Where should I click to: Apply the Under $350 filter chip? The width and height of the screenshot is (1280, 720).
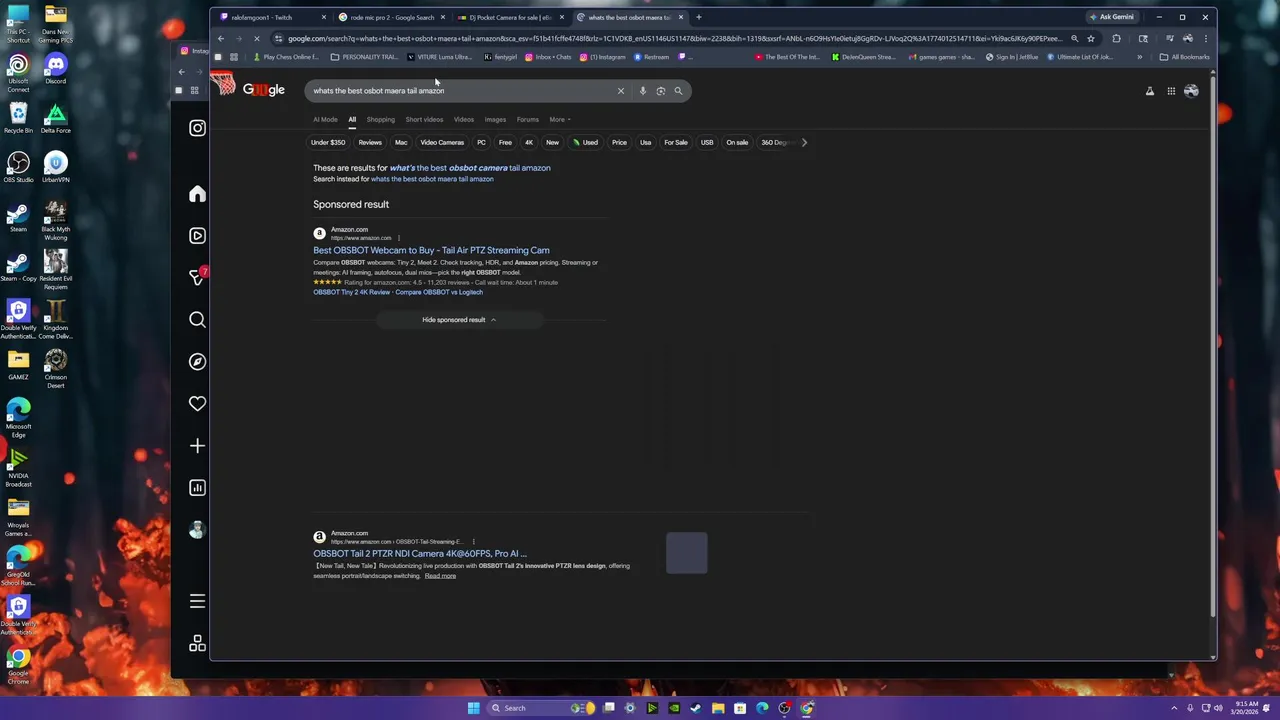point(328,143)
